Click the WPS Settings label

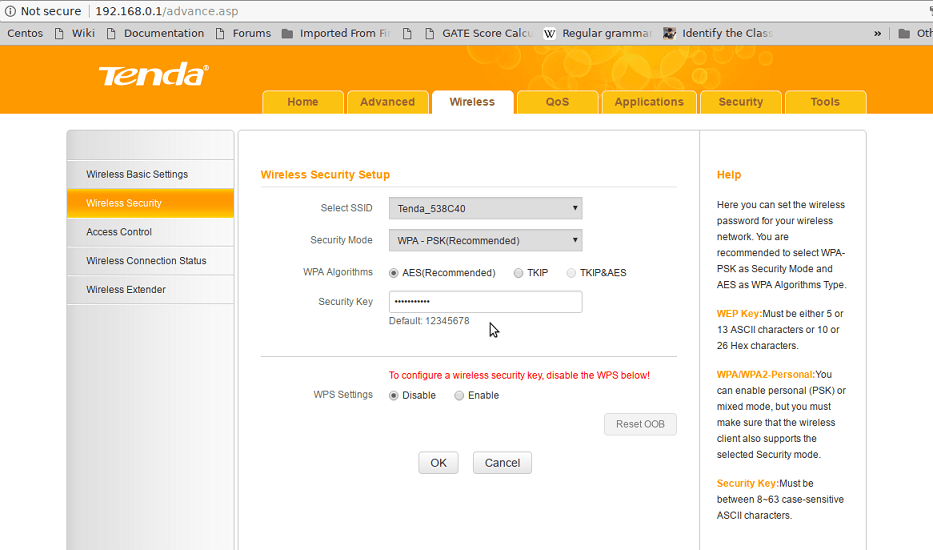click(343, 395)
